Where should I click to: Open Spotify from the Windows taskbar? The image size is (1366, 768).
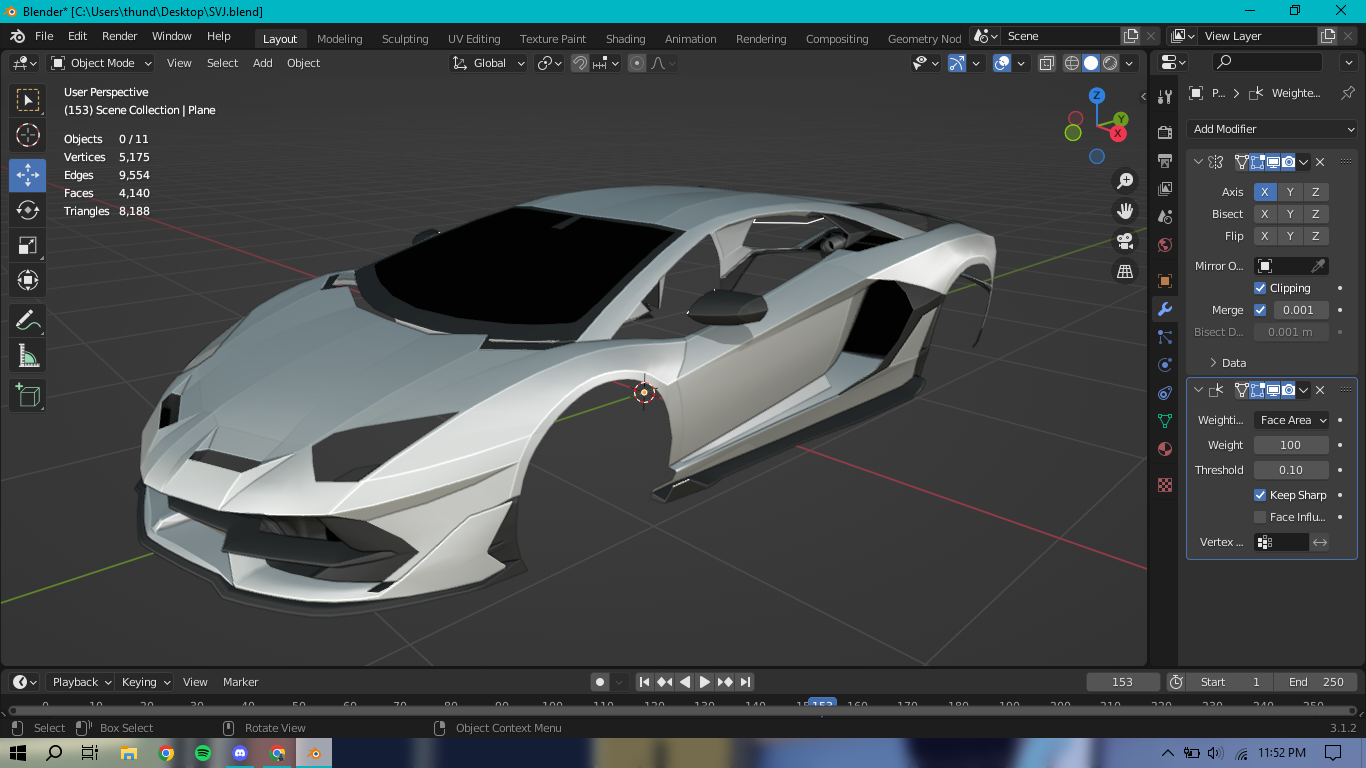[203, 753]
